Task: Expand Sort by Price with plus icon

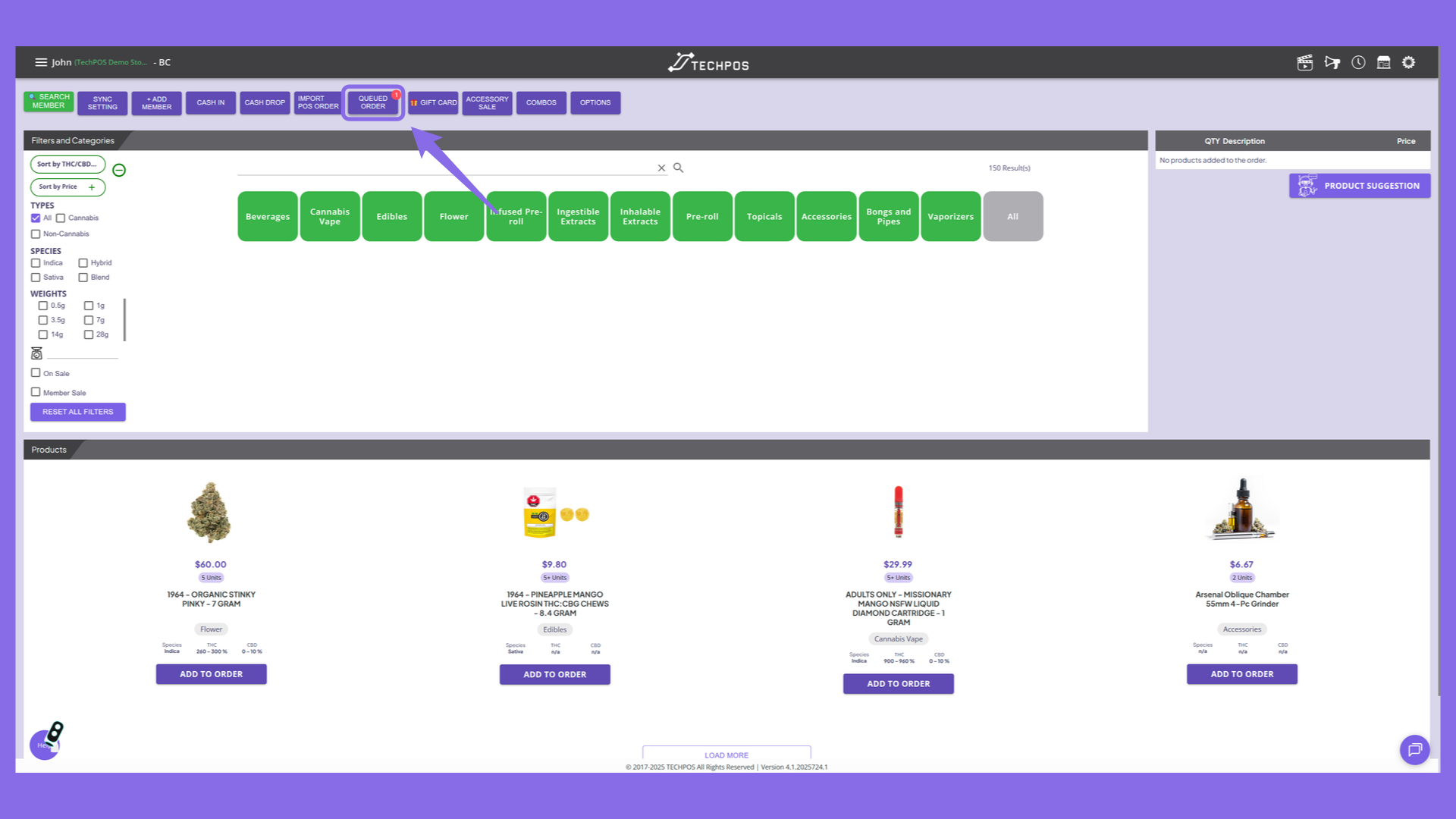Action: [92, 187]
